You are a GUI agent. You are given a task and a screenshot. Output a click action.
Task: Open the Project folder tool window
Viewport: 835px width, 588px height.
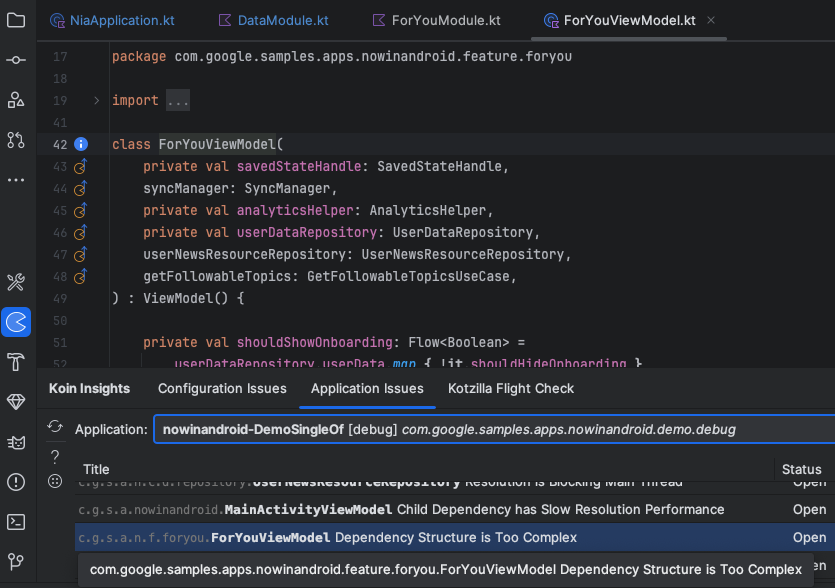(16, 20)
